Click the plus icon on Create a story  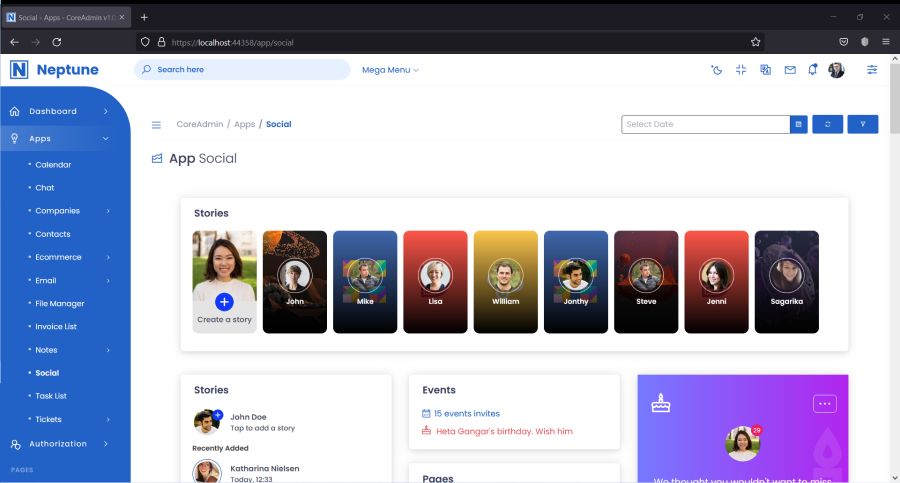[224, 302]
